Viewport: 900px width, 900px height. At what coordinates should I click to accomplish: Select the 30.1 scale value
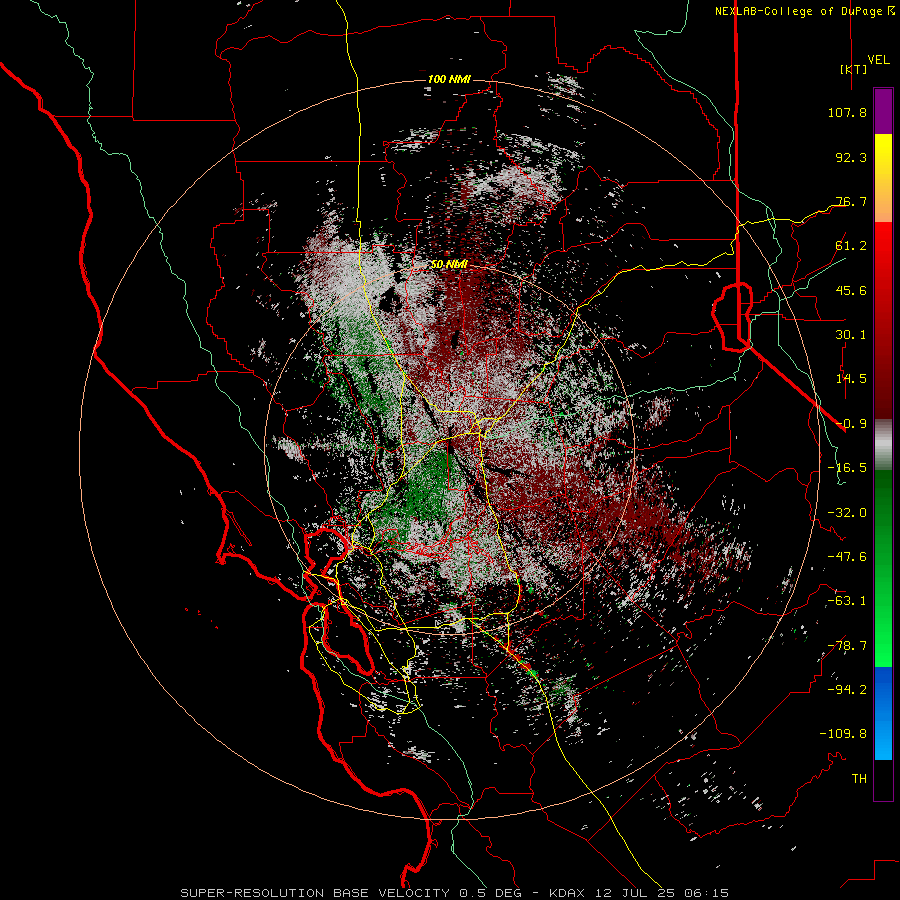851,335
